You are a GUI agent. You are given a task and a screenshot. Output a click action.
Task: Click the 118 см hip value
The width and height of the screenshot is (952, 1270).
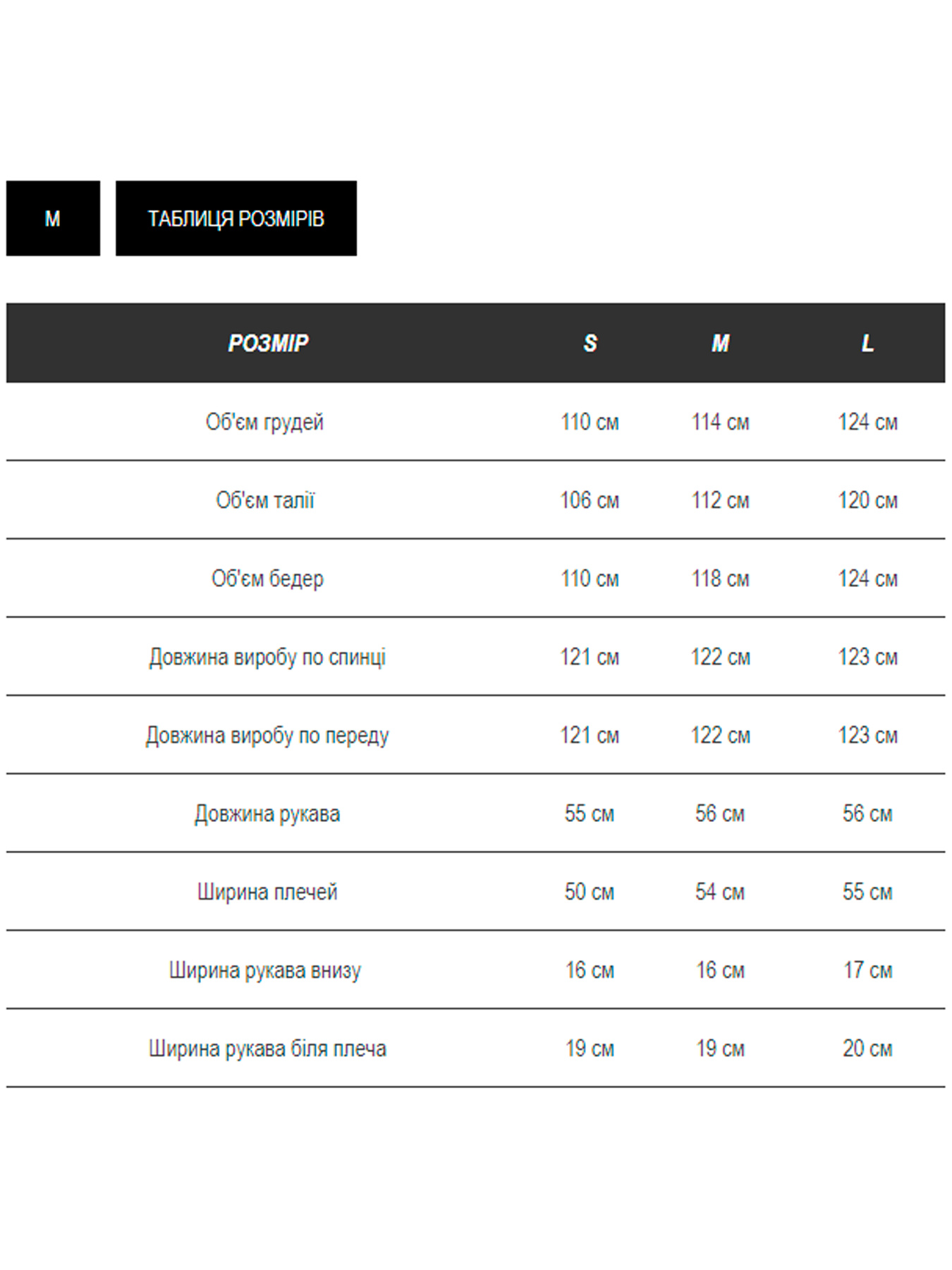coord(720,579)
